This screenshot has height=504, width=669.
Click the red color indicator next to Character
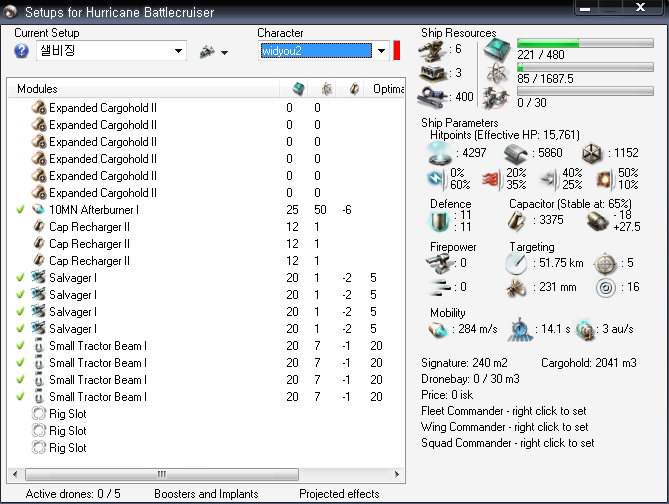[397, 50]
